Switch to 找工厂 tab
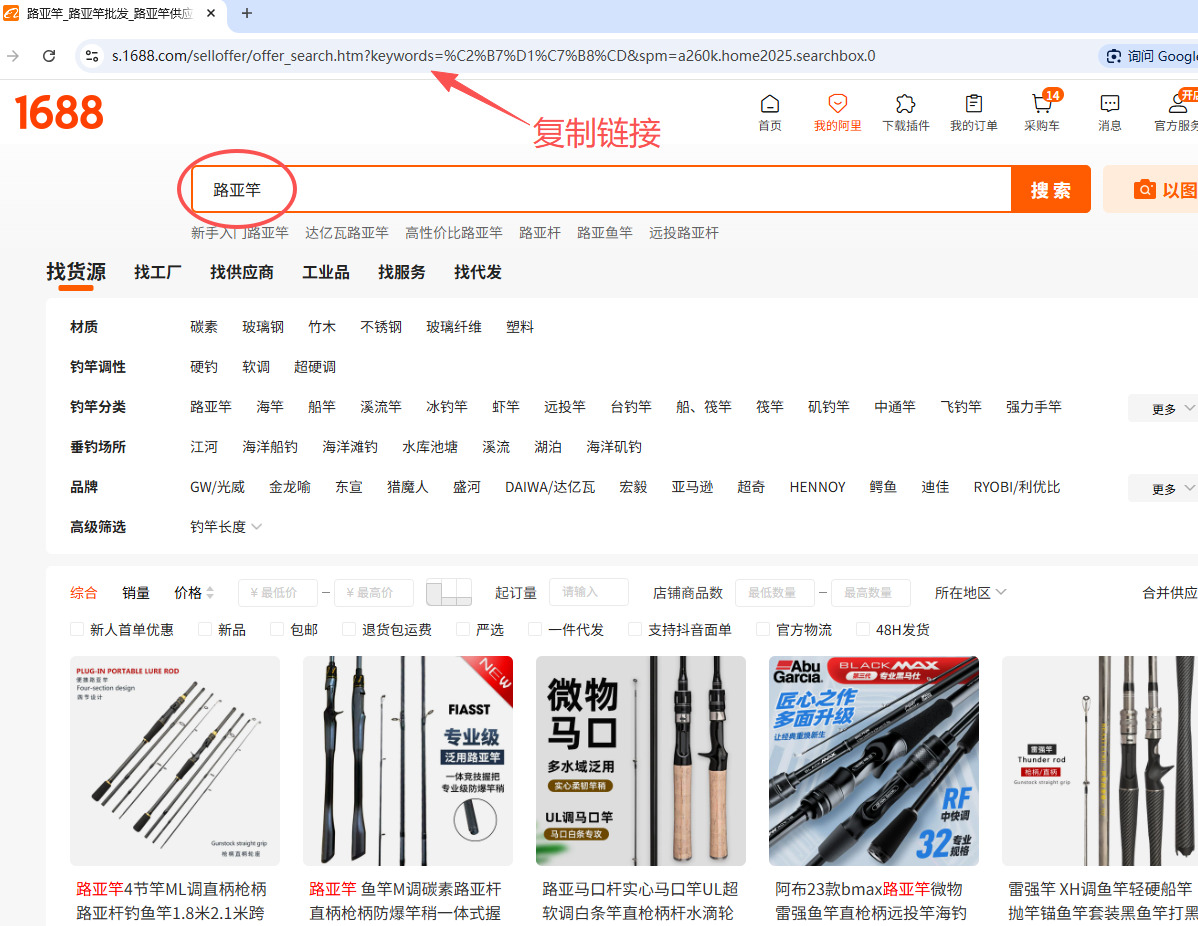1198x926 pixels. click(x=157, y=272)
